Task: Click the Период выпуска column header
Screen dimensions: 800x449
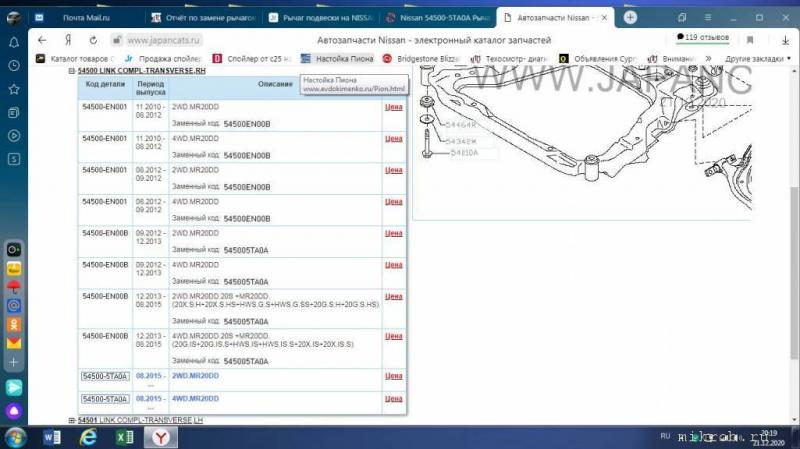Action: (151, 88)
